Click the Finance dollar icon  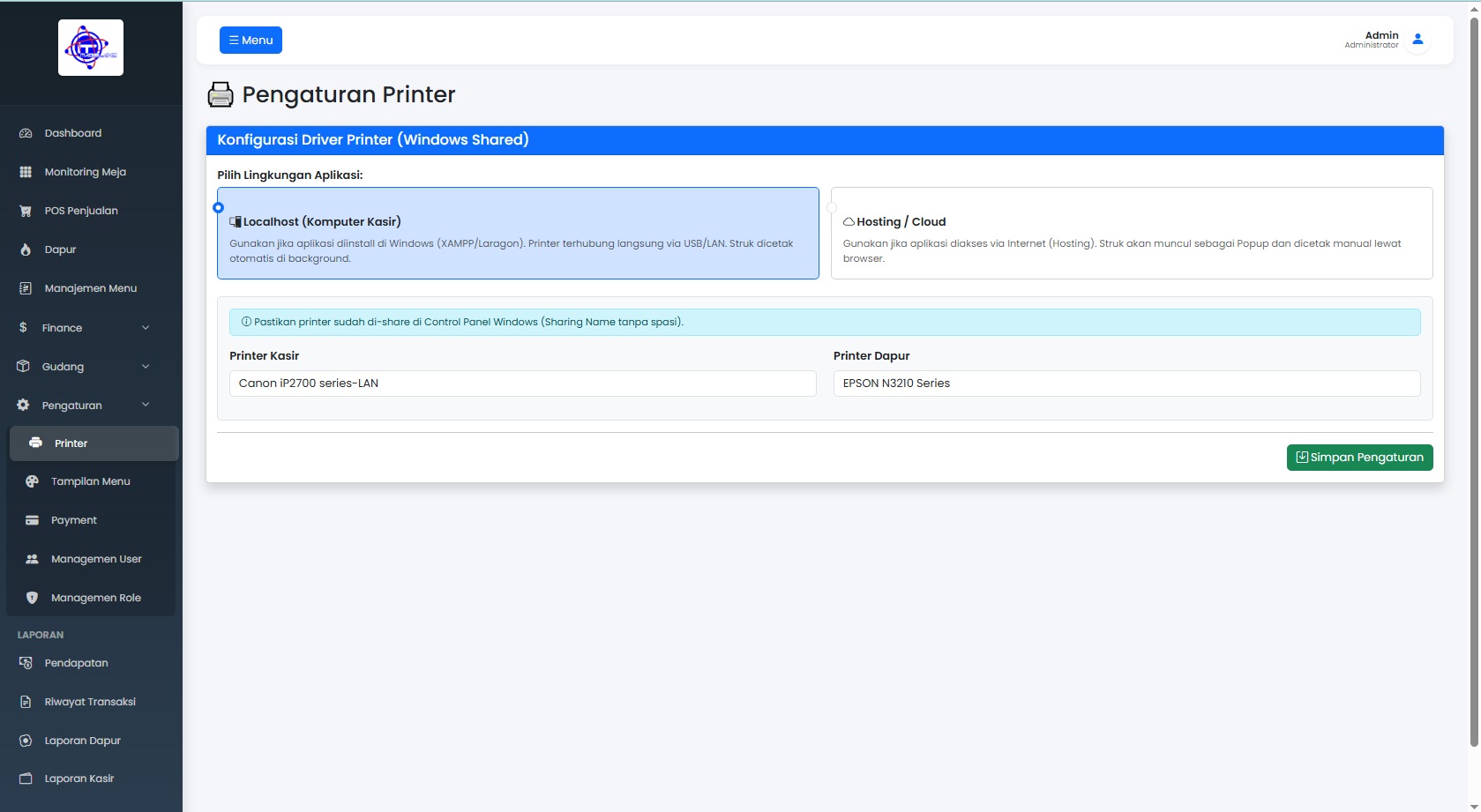23,327
